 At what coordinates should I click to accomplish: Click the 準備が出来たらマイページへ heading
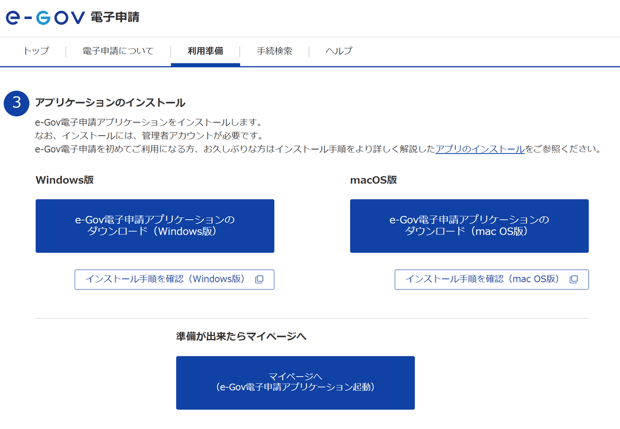pos(241,336)
